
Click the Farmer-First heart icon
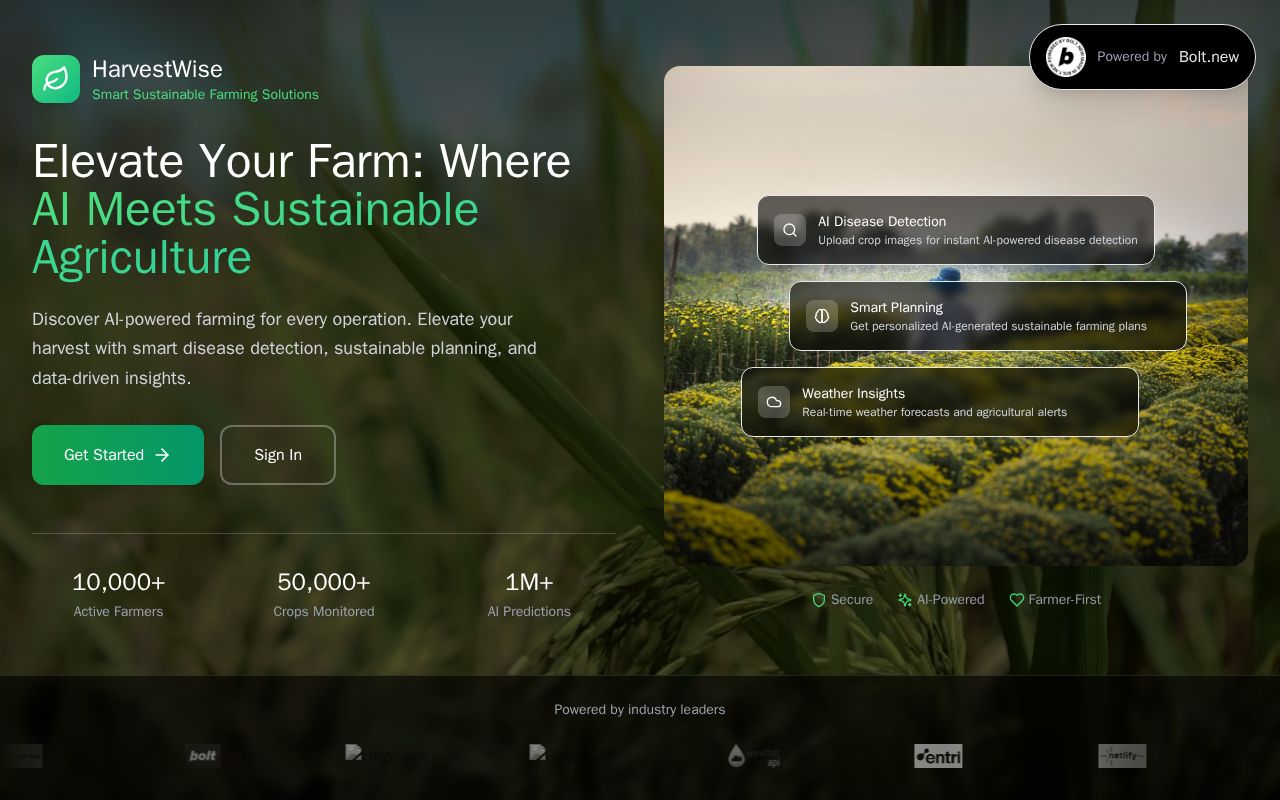[1017, 600]
